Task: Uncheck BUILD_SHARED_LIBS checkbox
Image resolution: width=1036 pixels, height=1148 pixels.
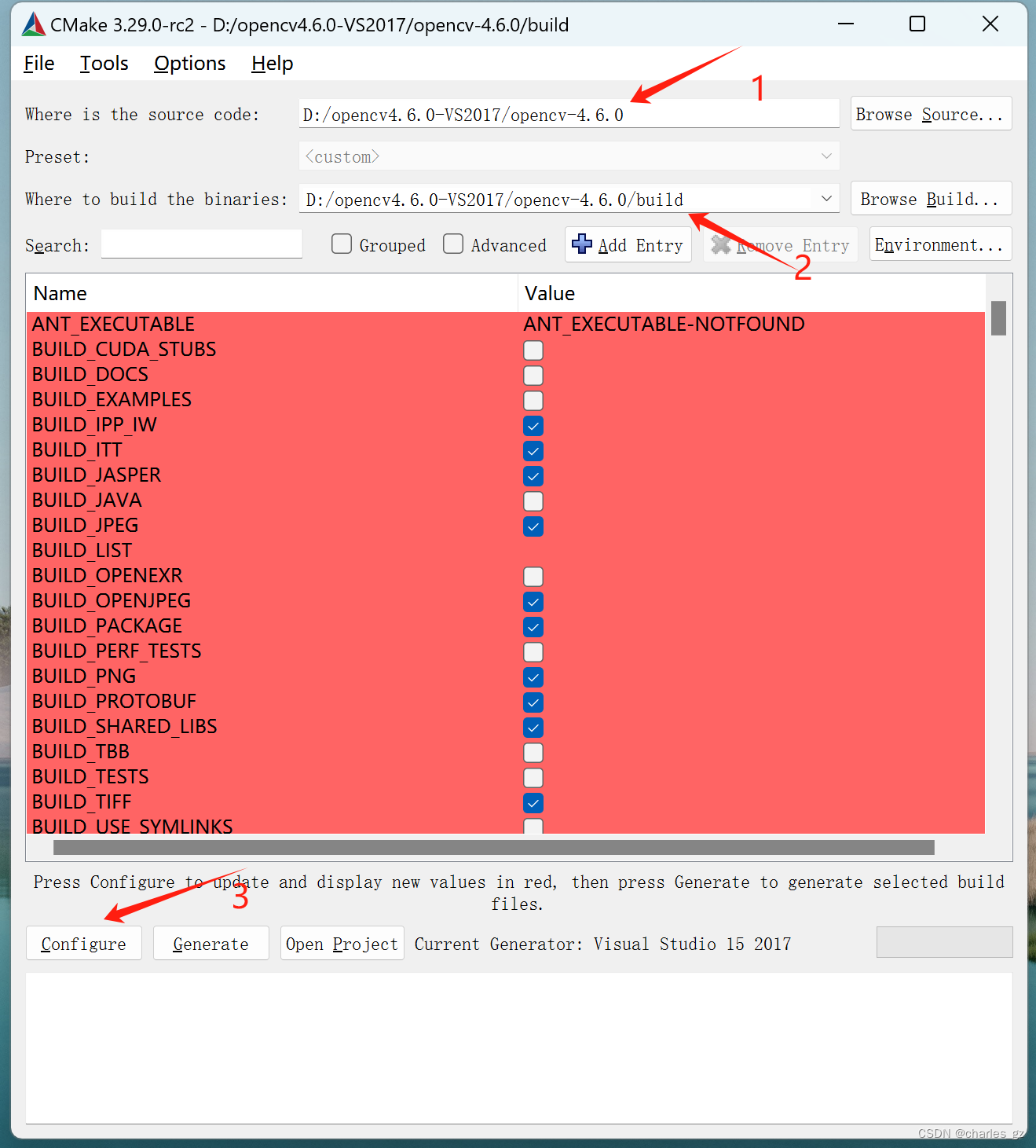Action: click(533, 728)
